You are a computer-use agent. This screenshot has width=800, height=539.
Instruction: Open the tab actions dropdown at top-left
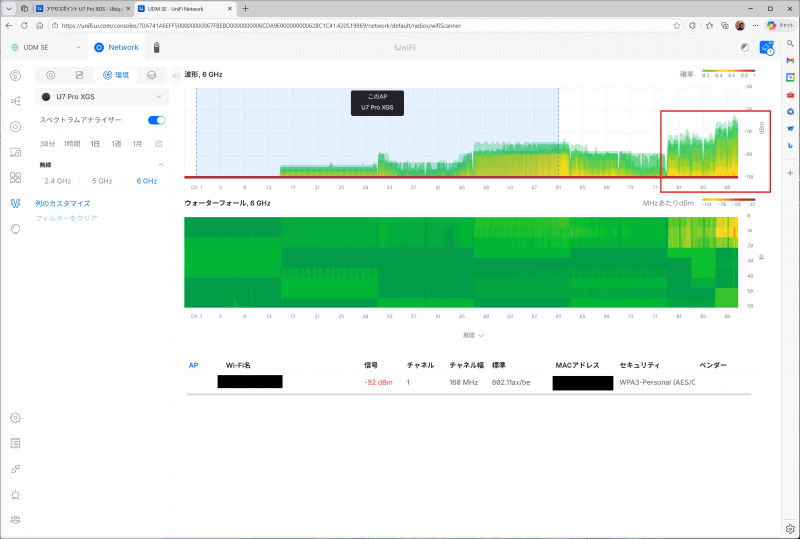click(9, 9)
